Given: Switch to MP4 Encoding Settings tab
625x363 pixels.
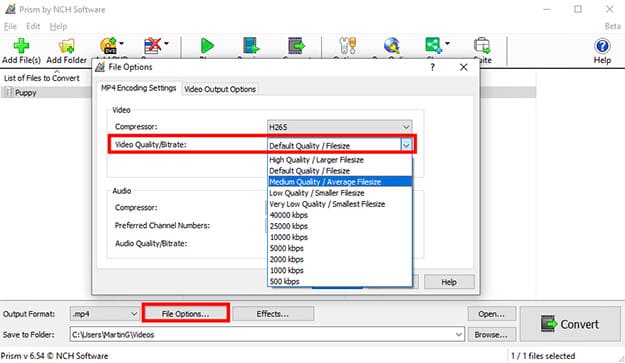Looking at the screenshot, I should click(x=138, y=88).
